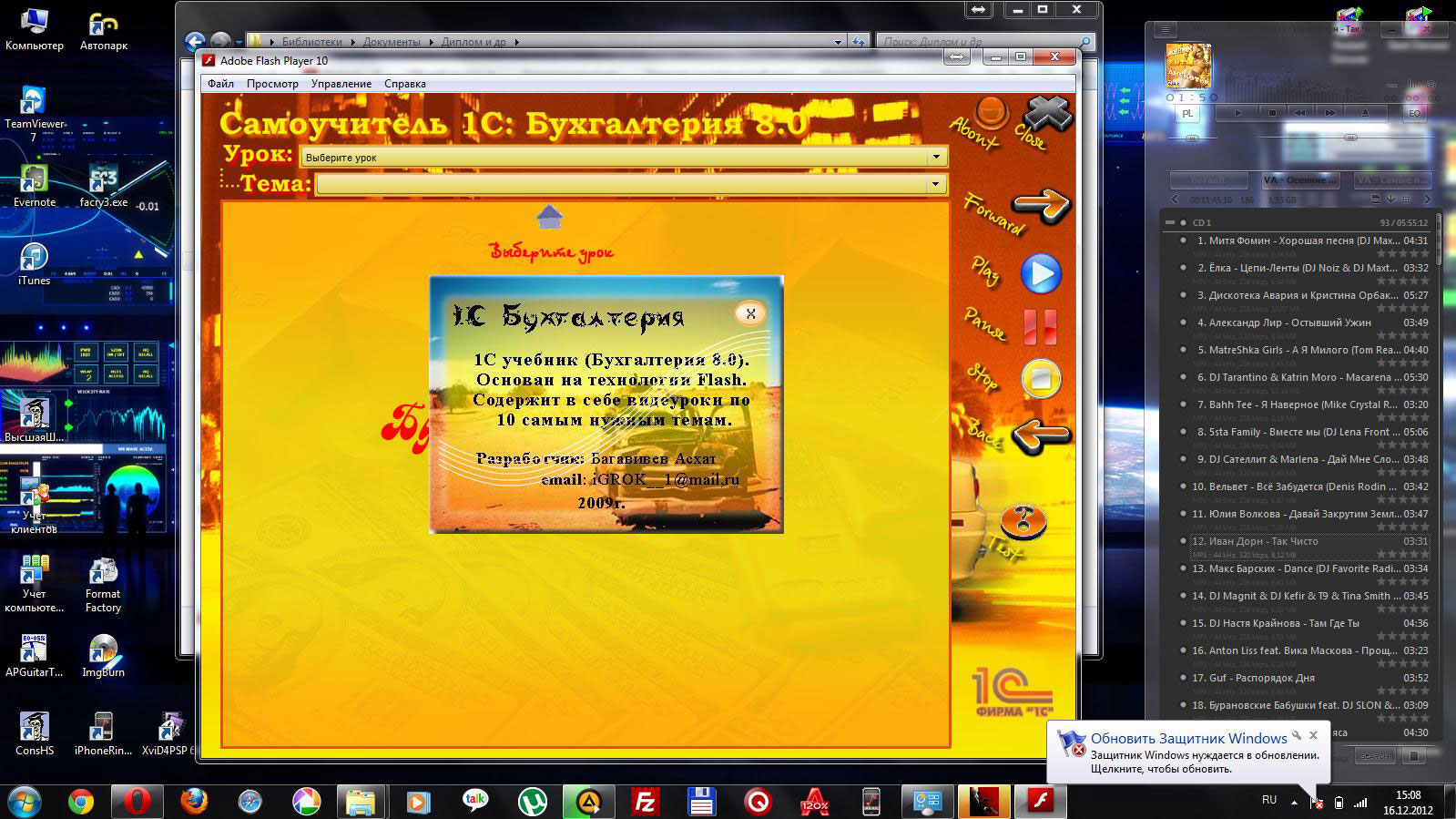The width and height of the screenshot is (1456, 819).
Task: Click the orange Forward arrow
Action: coord(1040,205)
